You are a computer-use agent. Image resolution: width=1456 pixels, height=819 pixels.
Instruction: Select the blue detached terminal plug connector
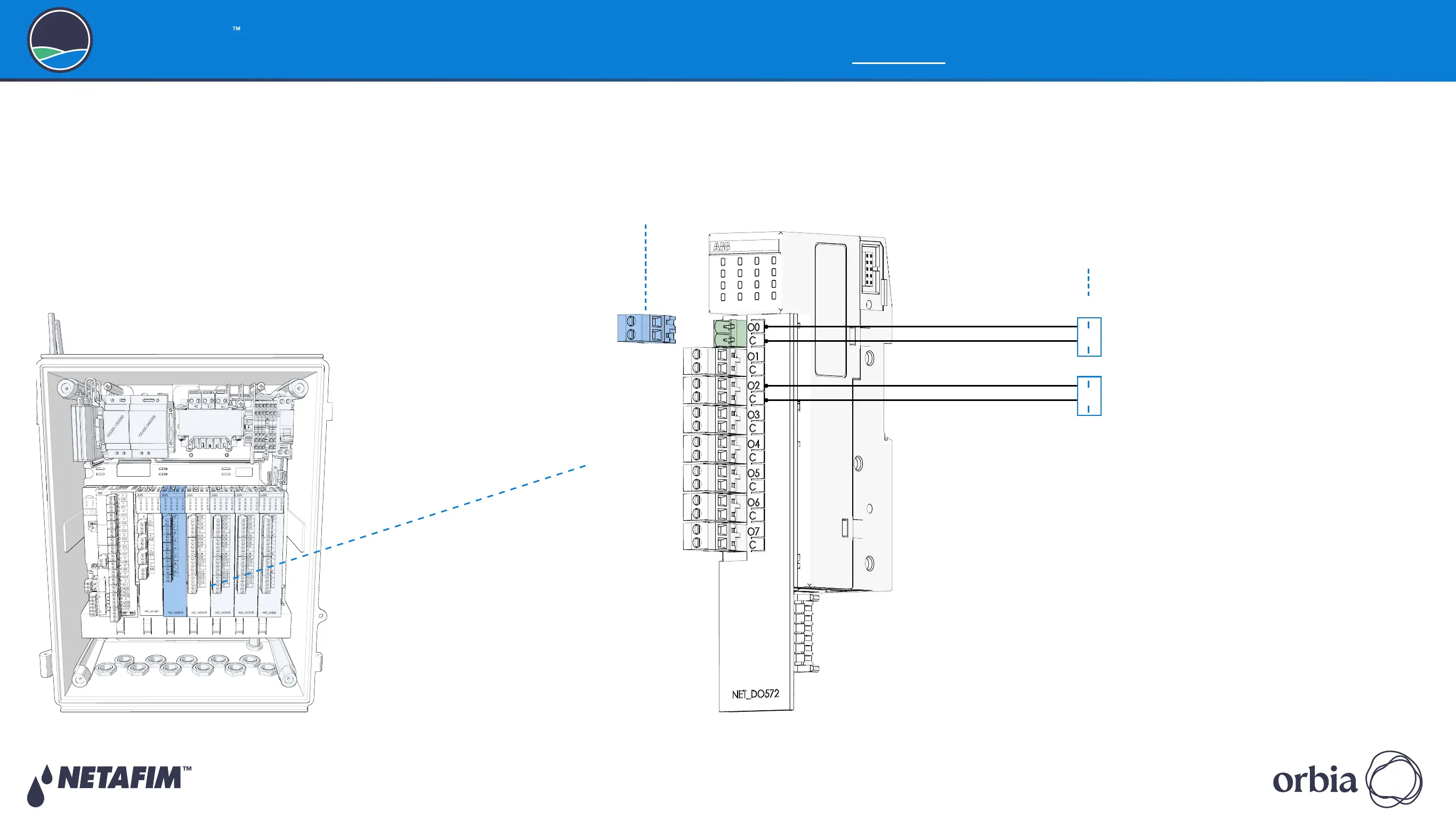point(646,328)
